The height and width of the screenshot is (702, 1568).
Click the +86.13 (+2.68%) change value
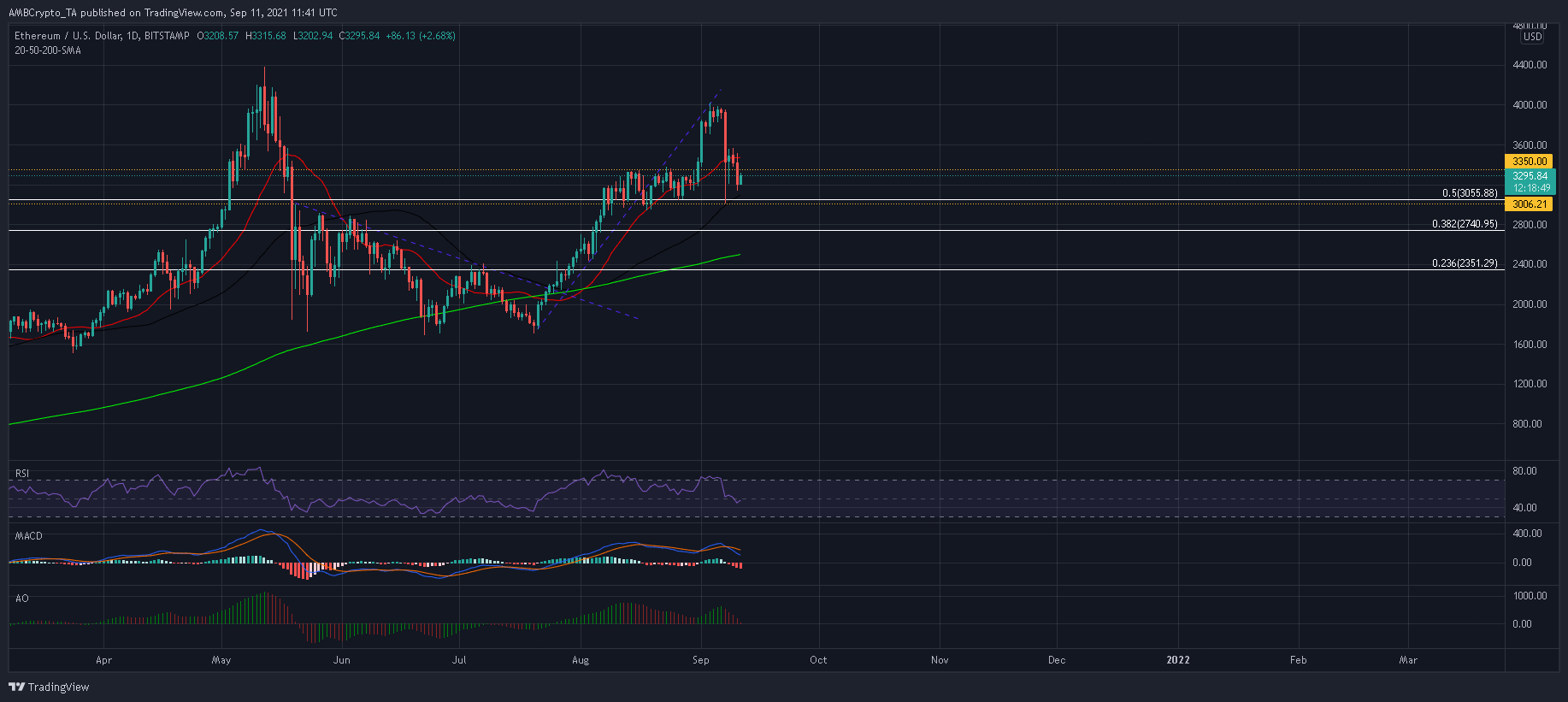point(421,36)
